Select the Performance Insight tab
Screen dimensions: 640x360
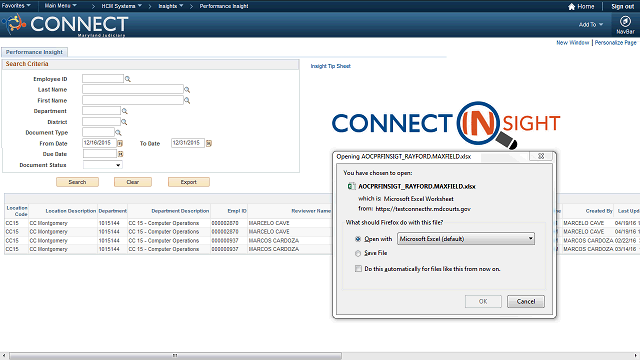pyautogui.click(x=34, y=52)
